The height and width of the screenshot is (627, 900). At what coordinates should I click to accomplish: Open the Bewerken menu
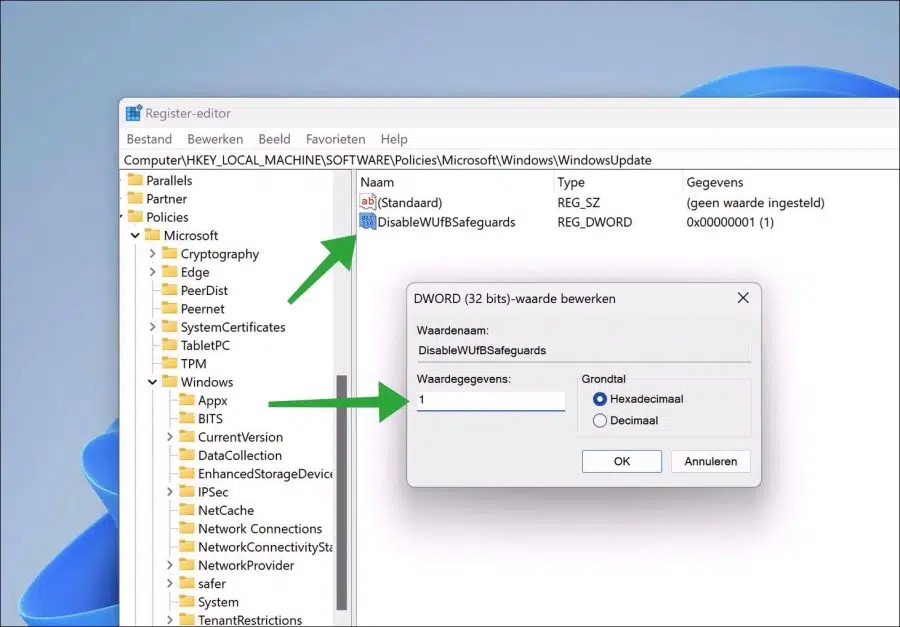[x=215, y=139]
